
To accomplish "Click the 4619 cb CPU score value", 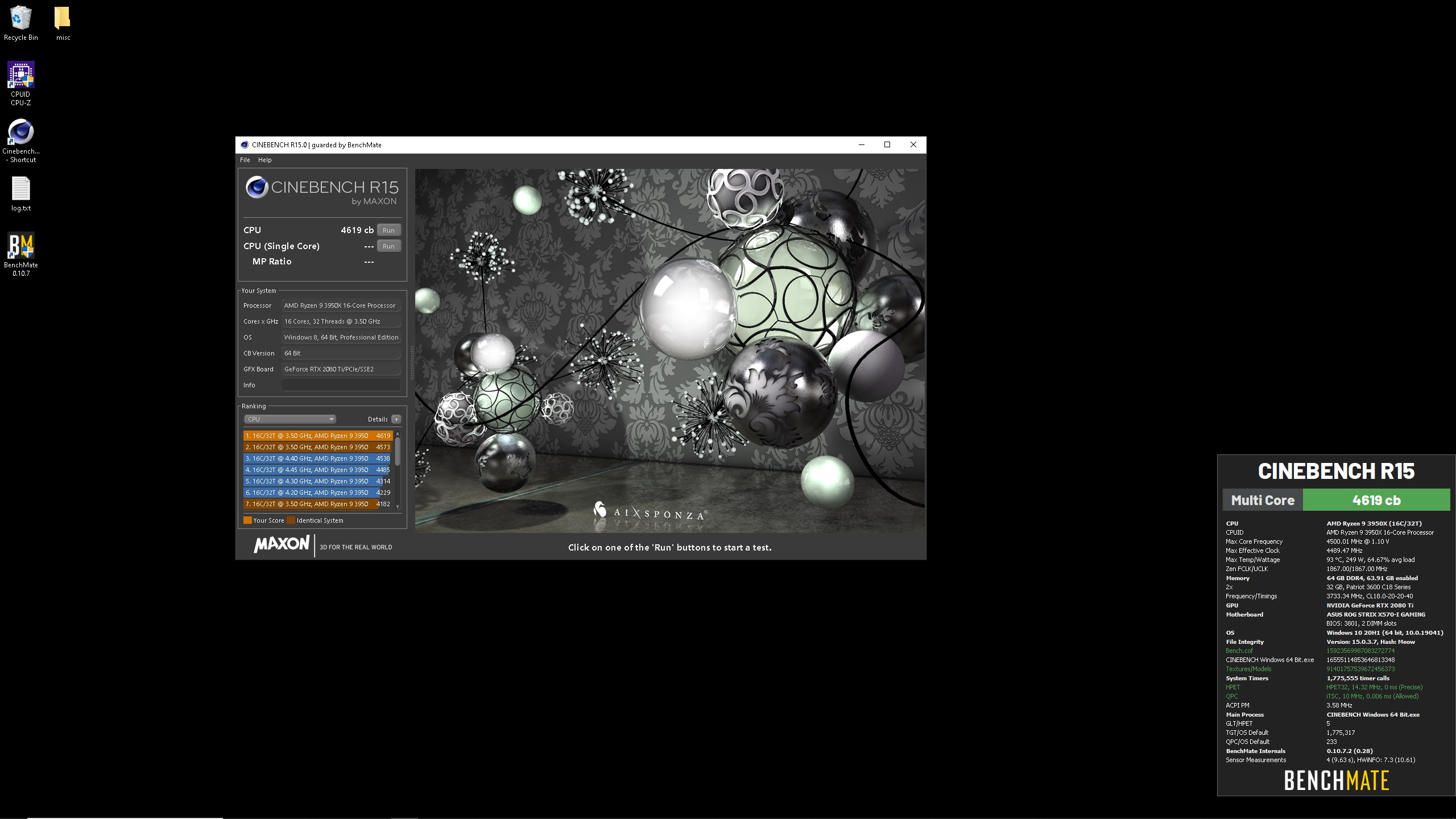I will click(x=357, y=230).
